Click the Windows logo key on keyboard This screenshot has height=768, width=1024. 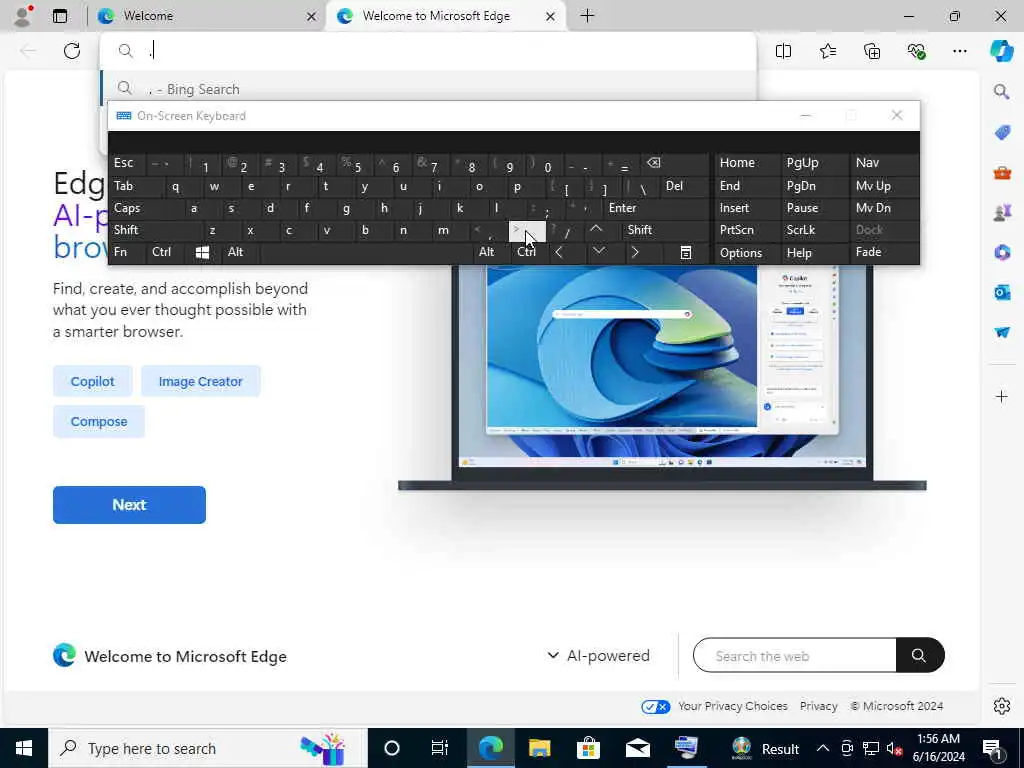coord(202,252)
